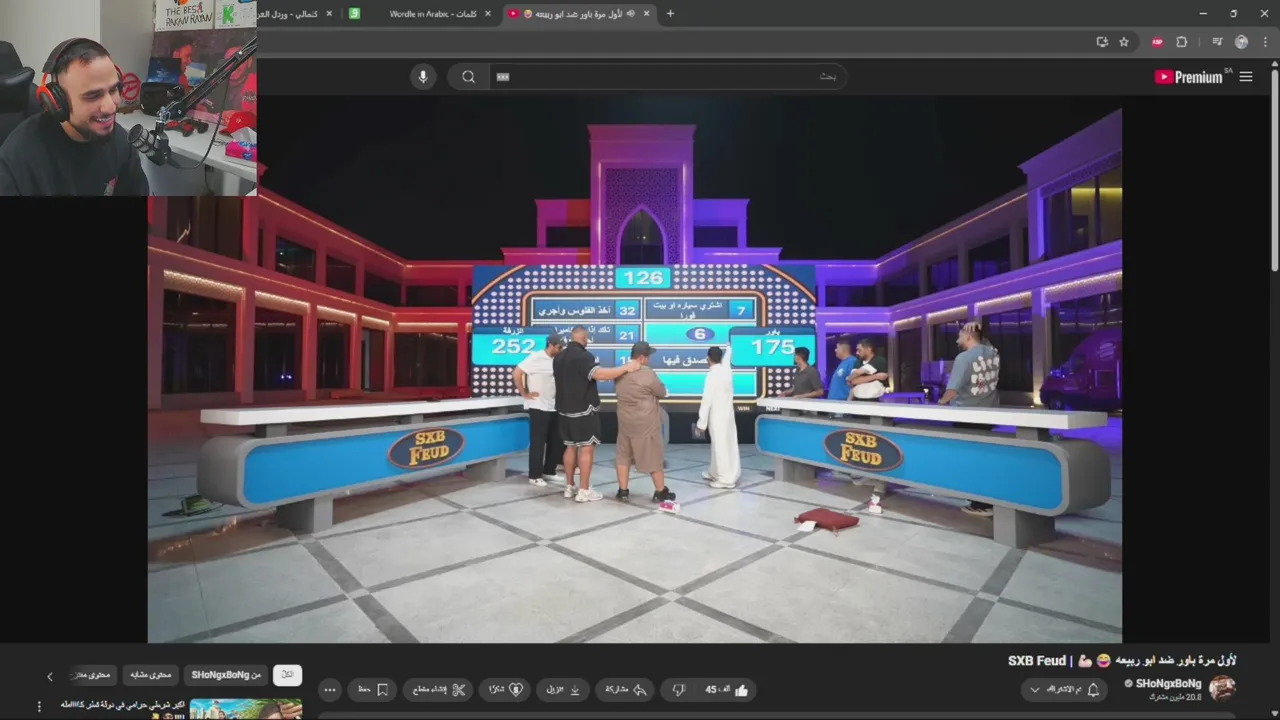The width and height of the screenshot is (1280, 720).
Task: Start voice search with the microphone icon
Action: tap(423, 77)
